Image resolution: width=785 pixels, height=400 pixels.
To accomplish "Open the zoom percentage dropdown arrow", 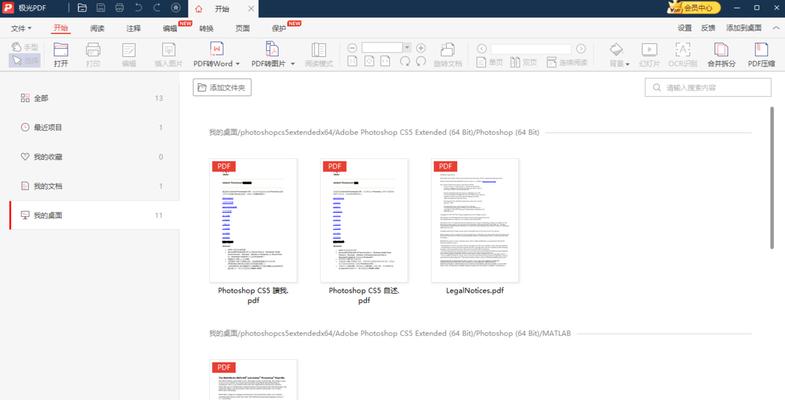I will [407, 48].
